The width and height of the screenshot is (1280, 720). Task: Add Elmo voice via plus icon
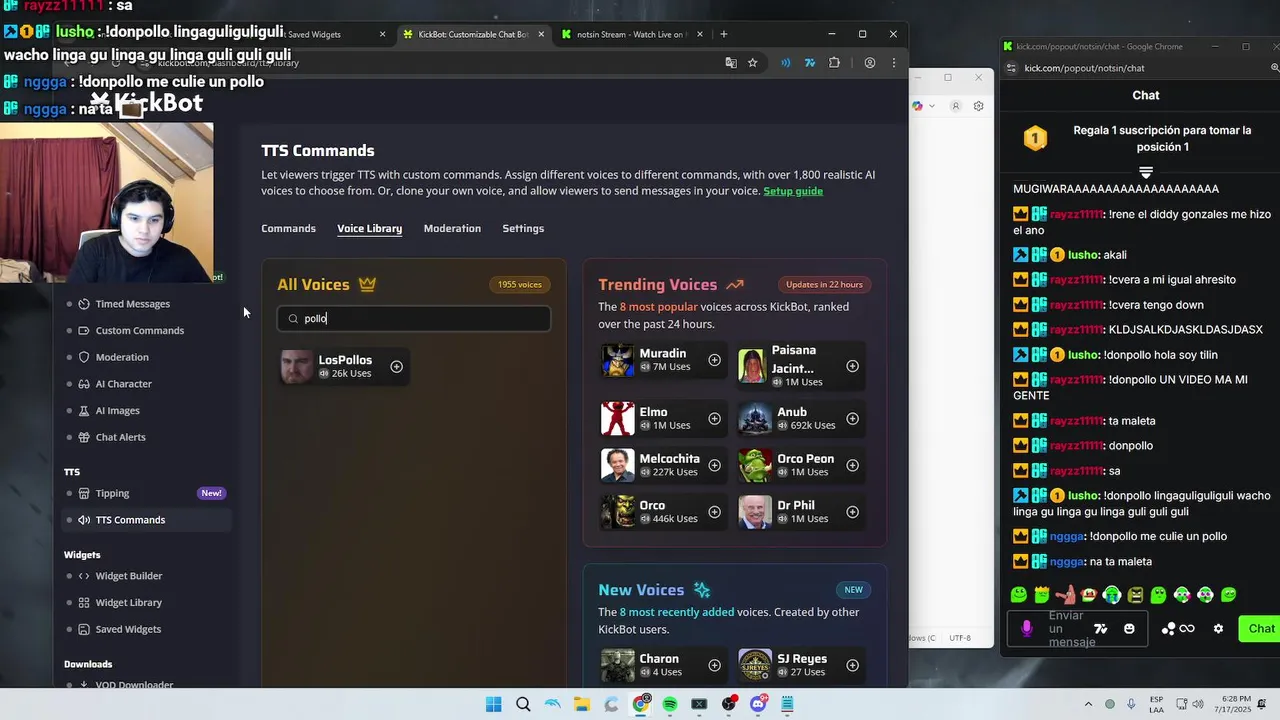click(x=714, y=419)
